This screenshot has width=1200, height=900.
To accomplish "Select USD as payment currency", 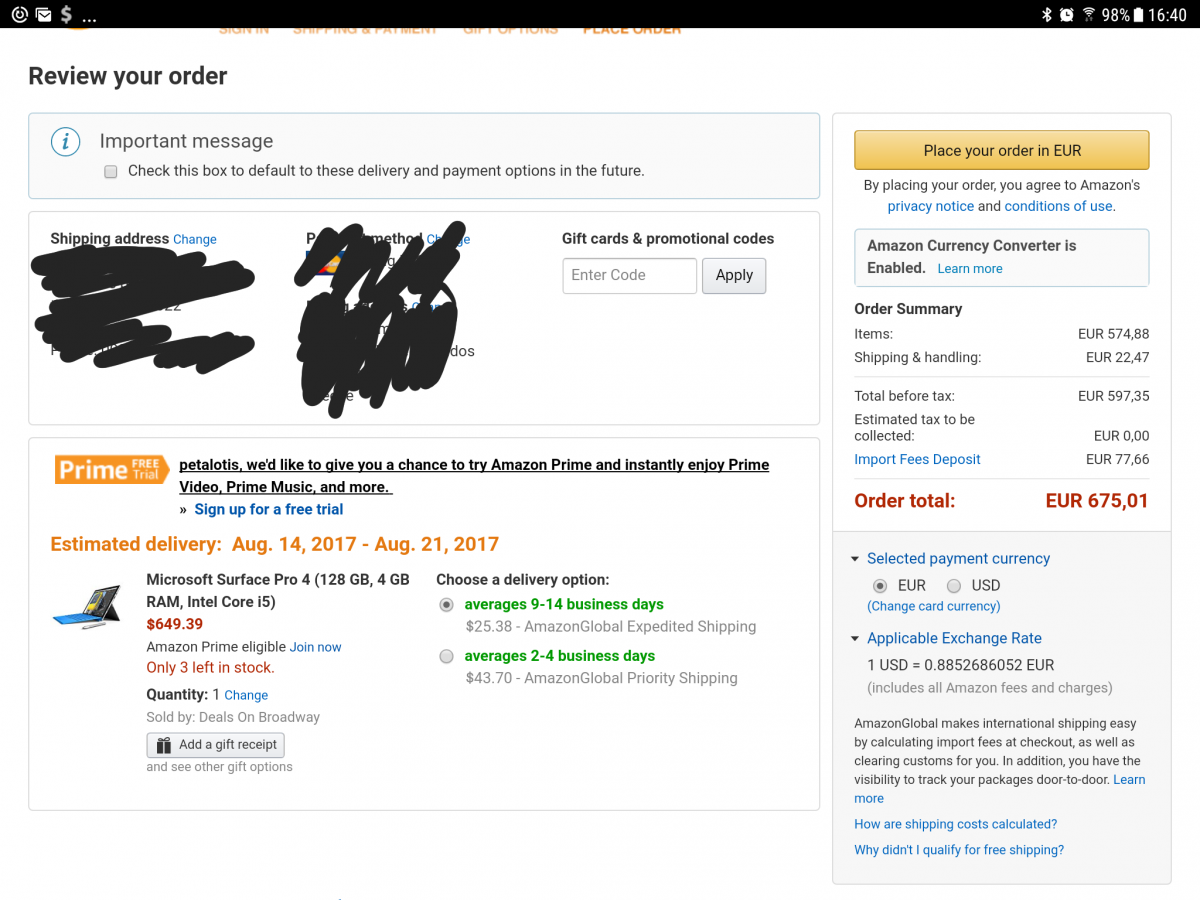I will (x=954, y=586).
